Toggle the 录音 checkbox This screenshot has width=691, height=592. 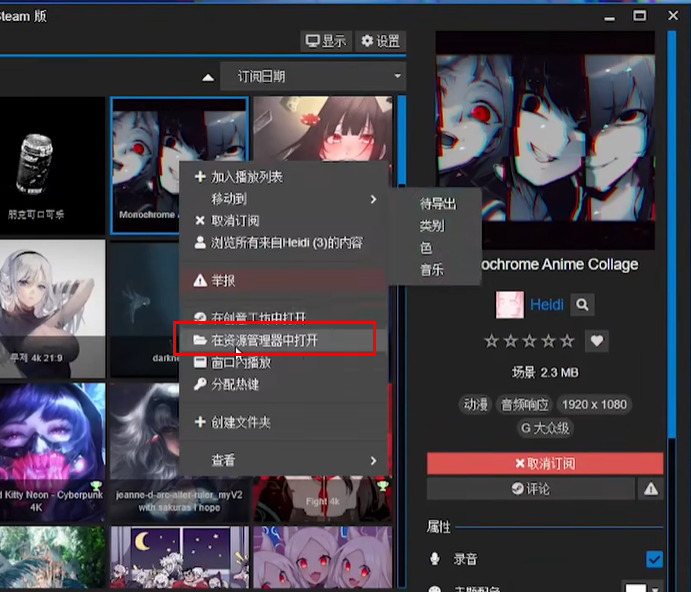[x=654, y=559]
